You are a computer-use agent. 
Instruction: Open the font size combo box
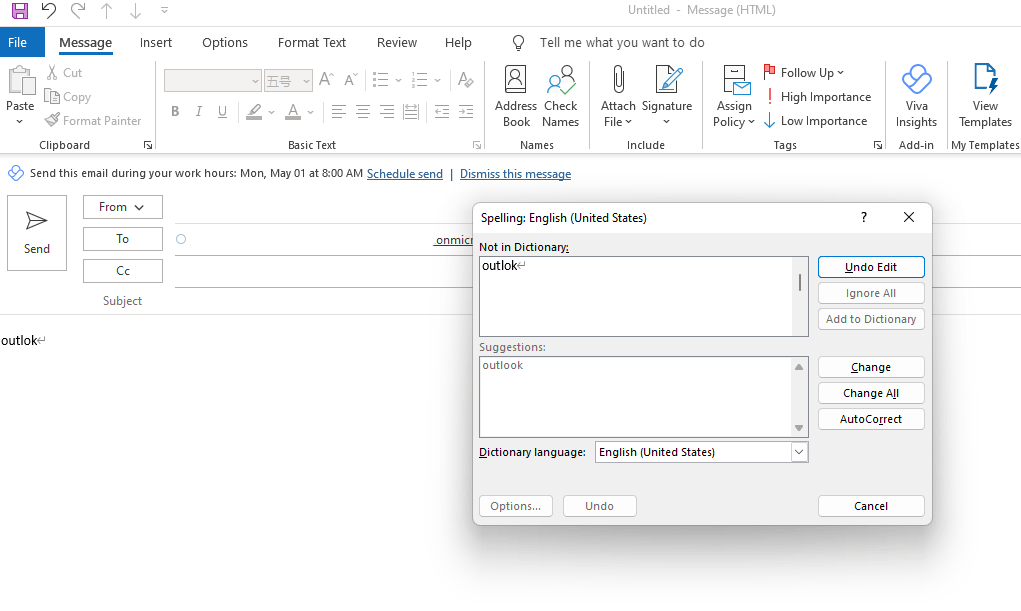coord(288,81)
